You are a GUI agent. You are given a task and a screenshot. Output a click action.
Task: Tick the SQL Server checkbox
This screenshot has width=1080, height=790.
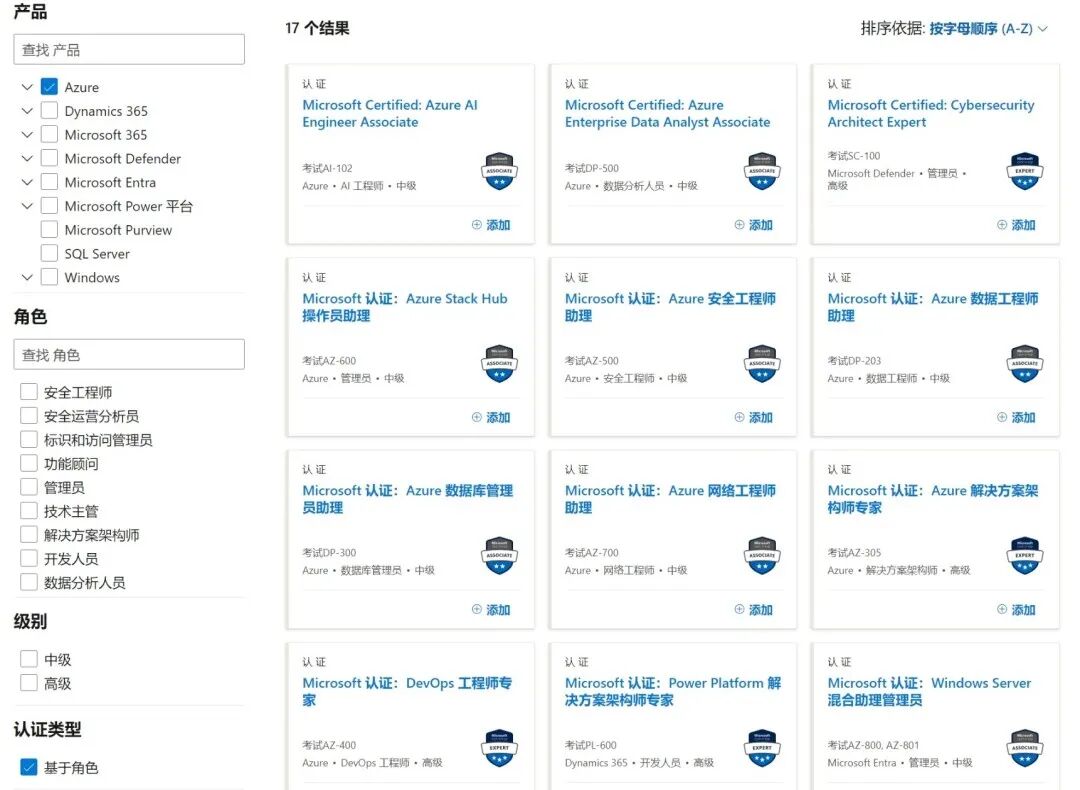pos(49,253)
